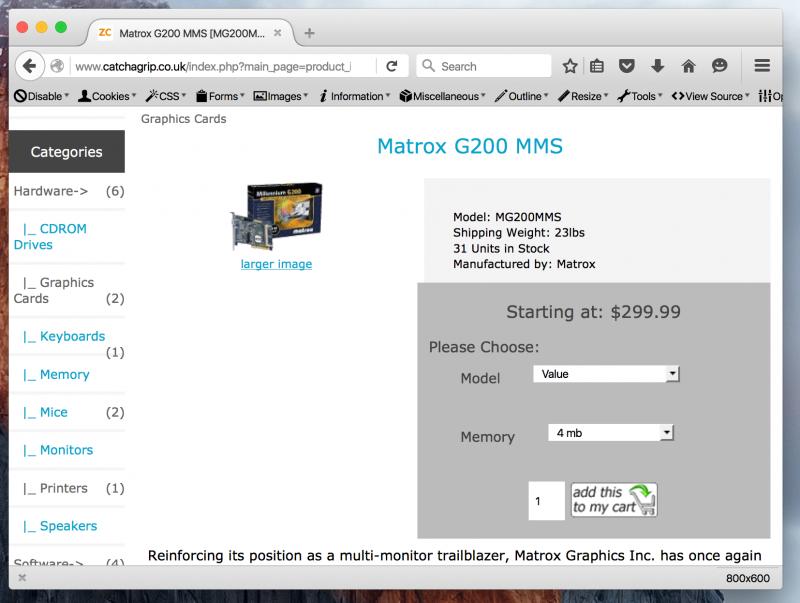
Task: Open the Monitors category
Action: point(58,450)
